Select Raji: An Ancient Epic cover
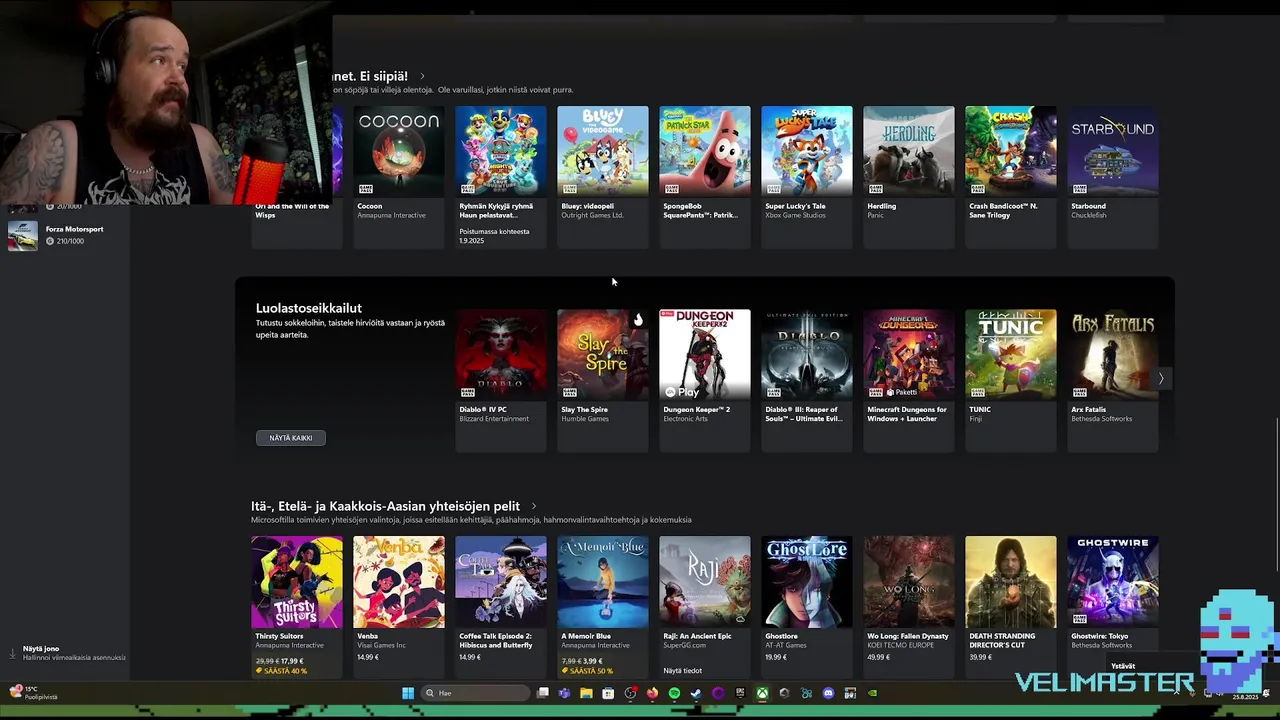The image size is (1280, 720). [704, 582]
